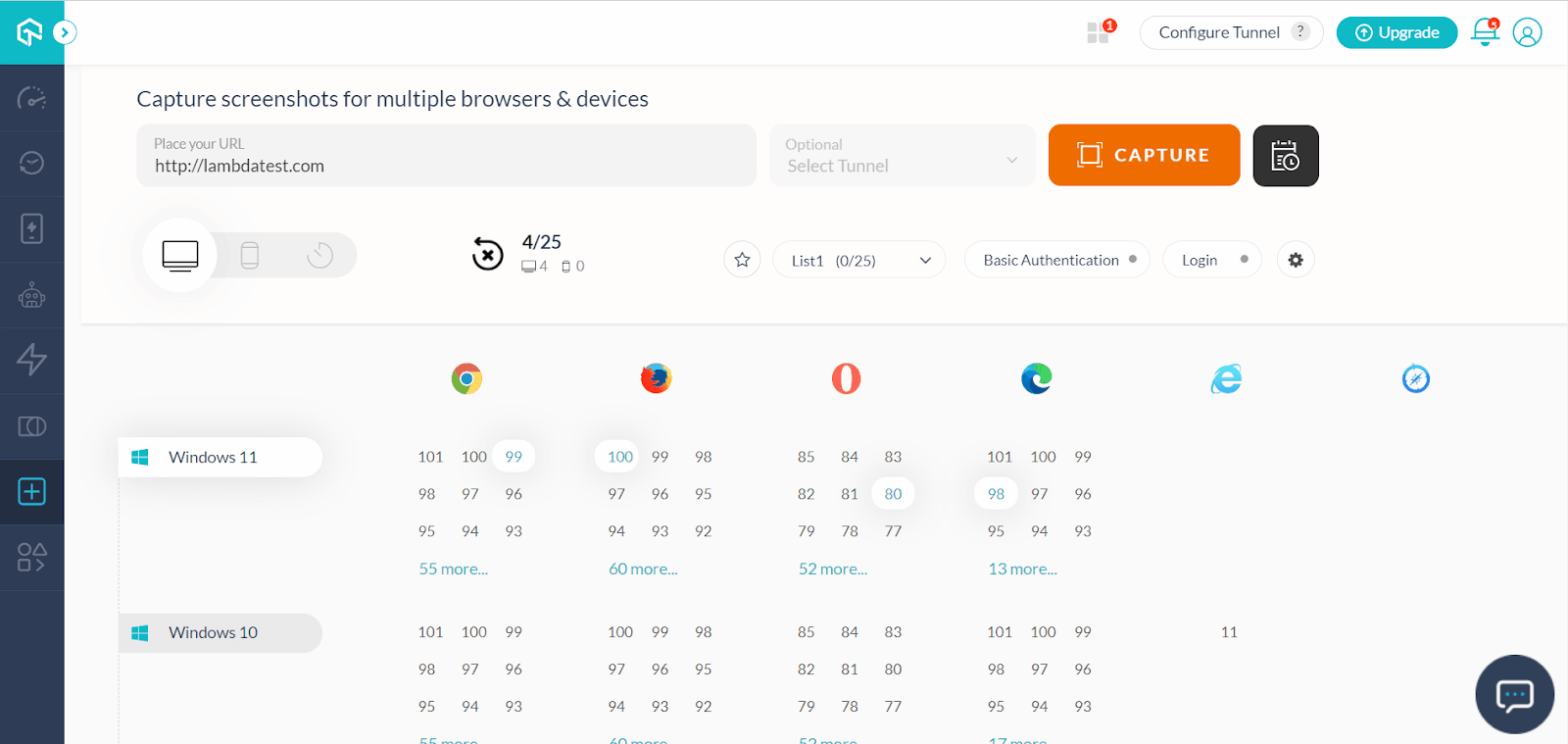The height and width of the screenshot is (744, 1568).
Task: Open the Dashboard speedometer sidebar icon
Action: [31, 98]
